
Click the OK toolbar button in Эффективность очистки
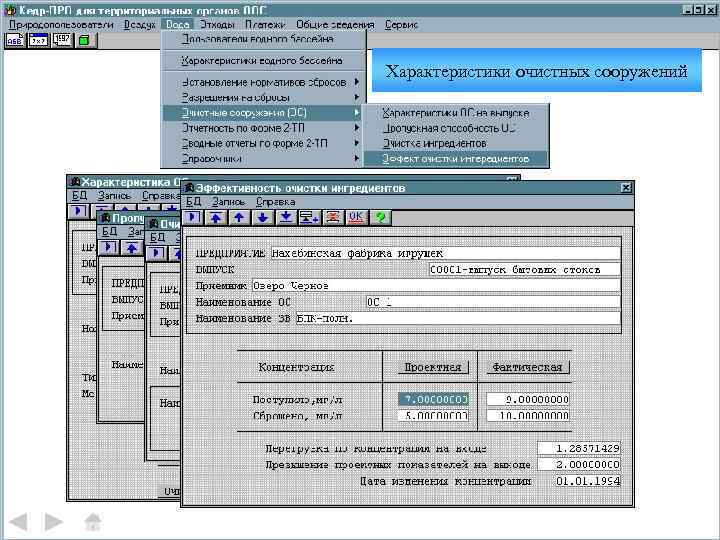pyautogui.click(x=356, y=217)
